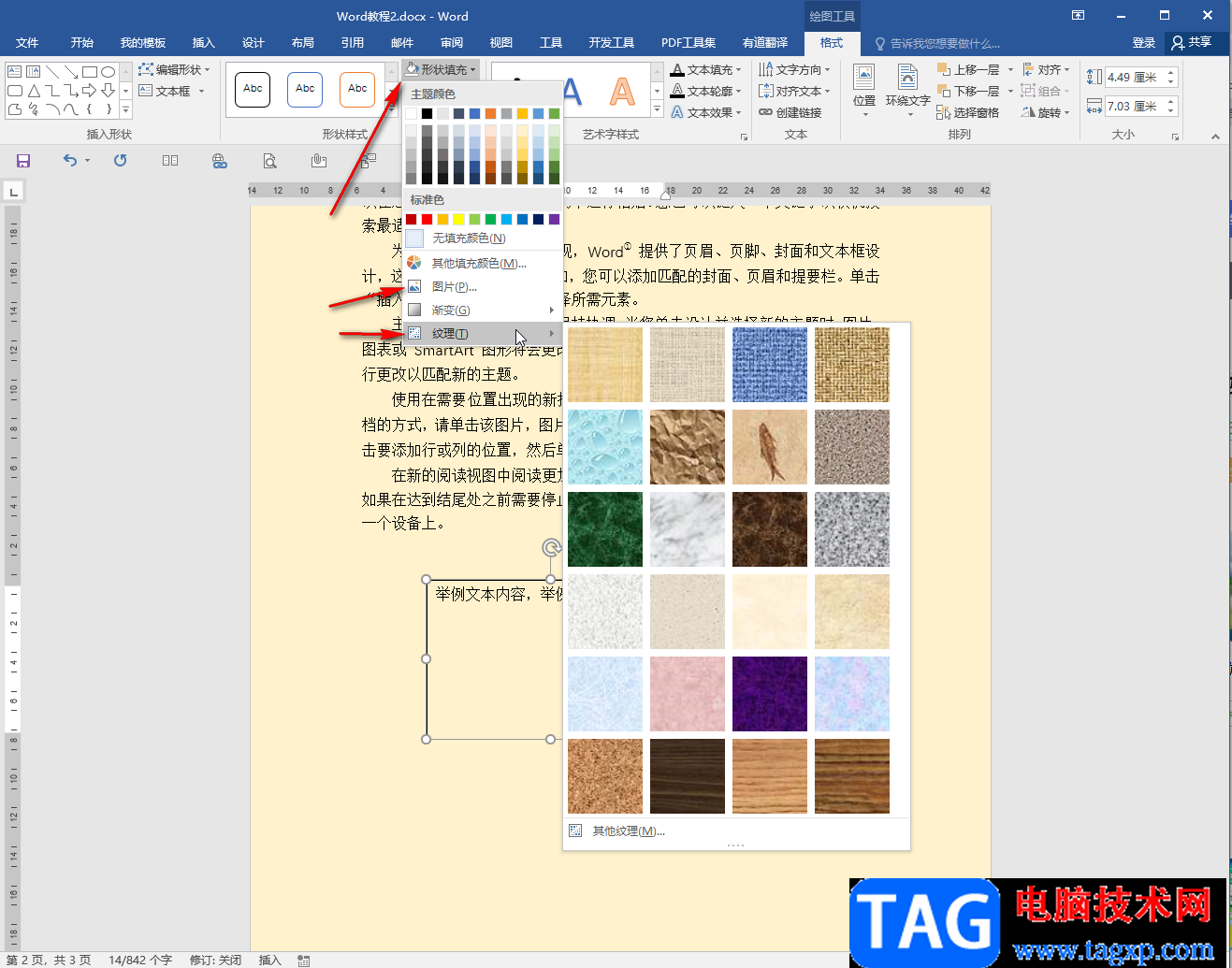Open the 渐变 (Gradient) submenu
This screenshot has height=968, width=1232.
(x=483, y=311)
